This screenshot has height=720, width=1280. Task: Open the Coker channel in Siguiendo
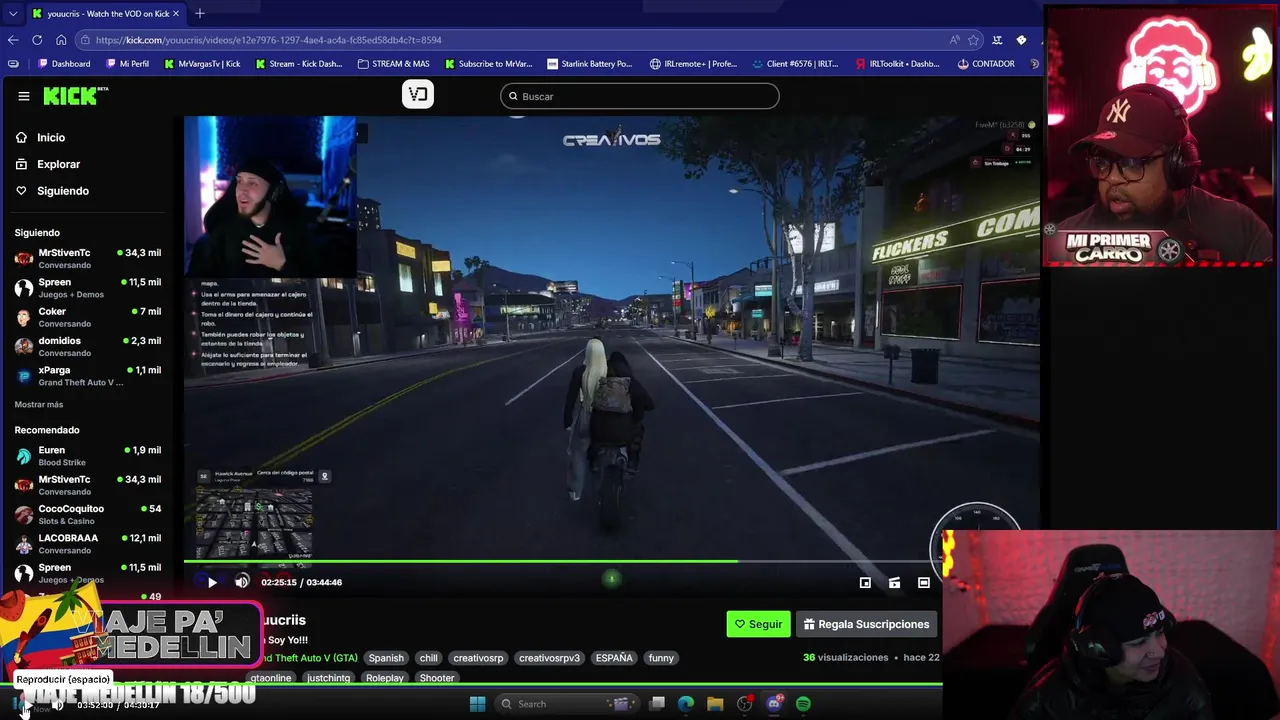point(88,317)
